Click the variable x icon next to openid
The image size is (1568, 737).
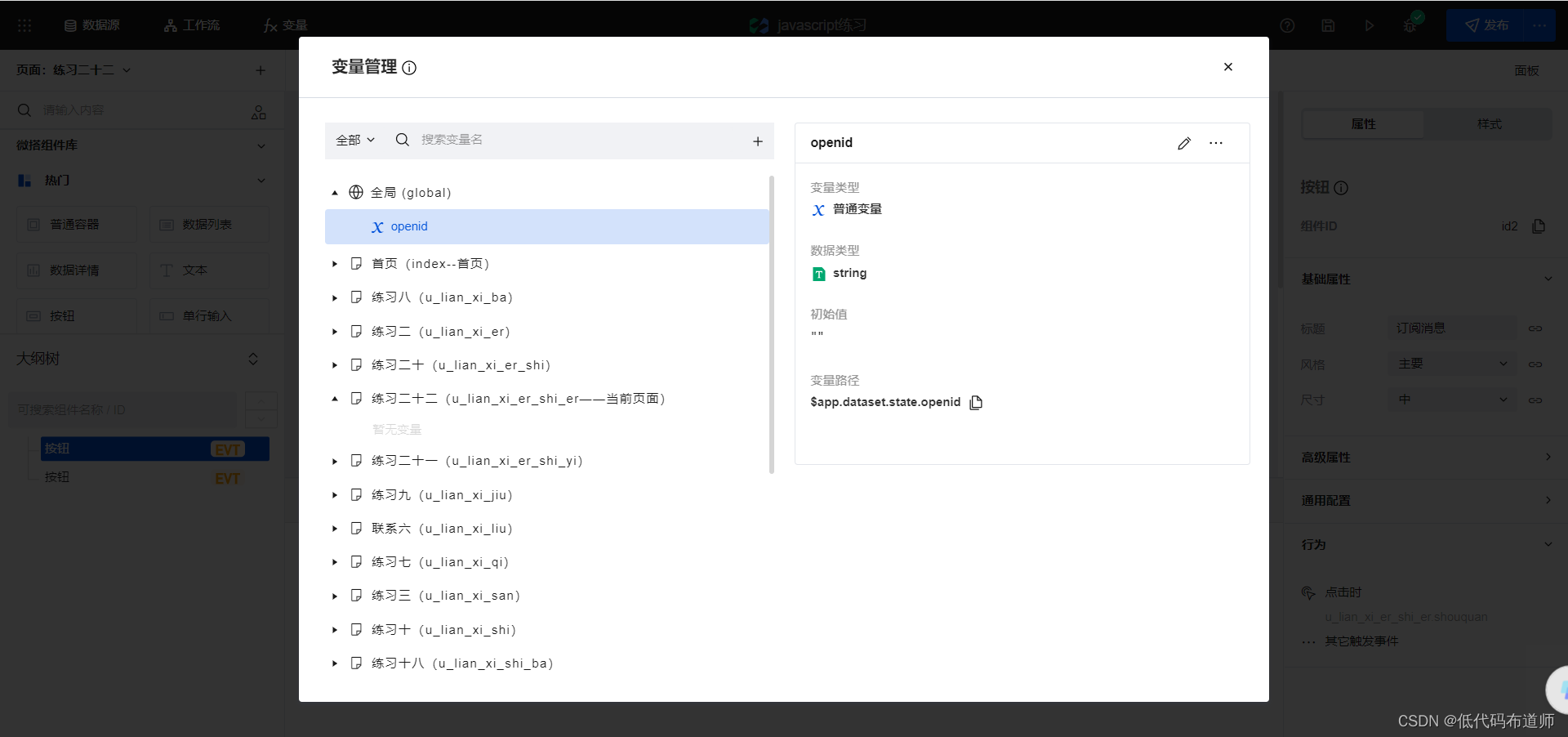[377, 227]
